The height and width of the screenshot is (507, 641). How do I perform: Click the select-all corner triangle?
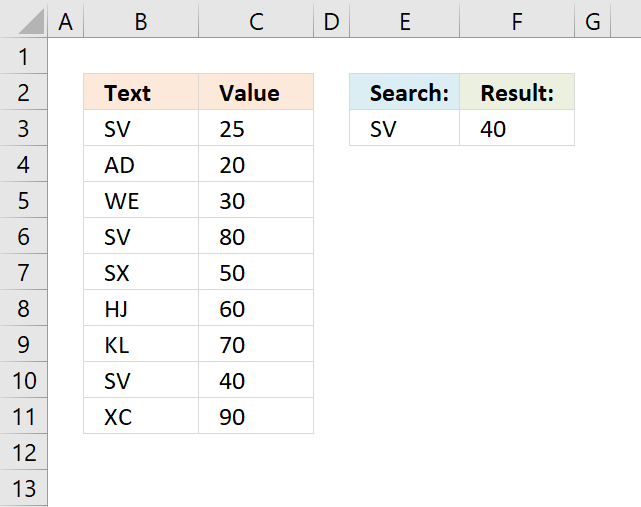pos(31,21)
